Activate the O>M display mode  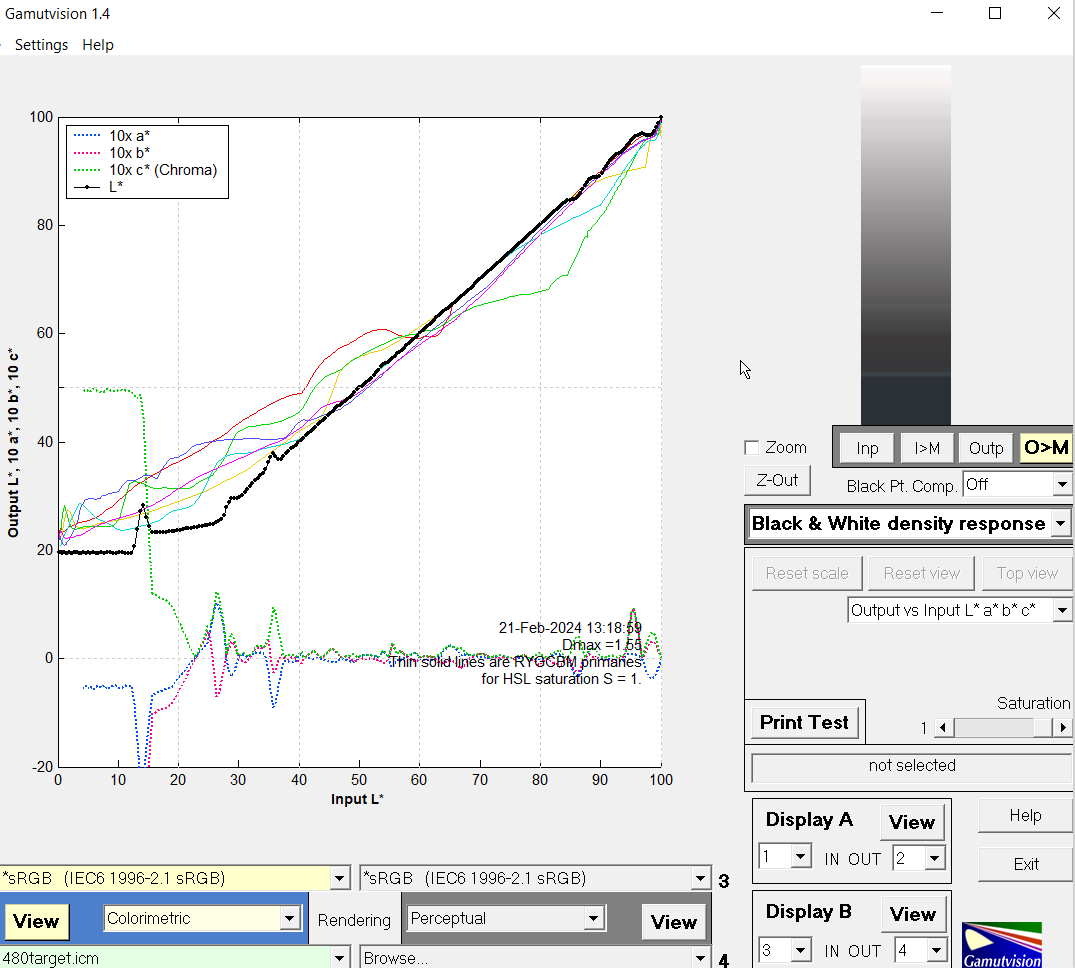coord(1045,448)
